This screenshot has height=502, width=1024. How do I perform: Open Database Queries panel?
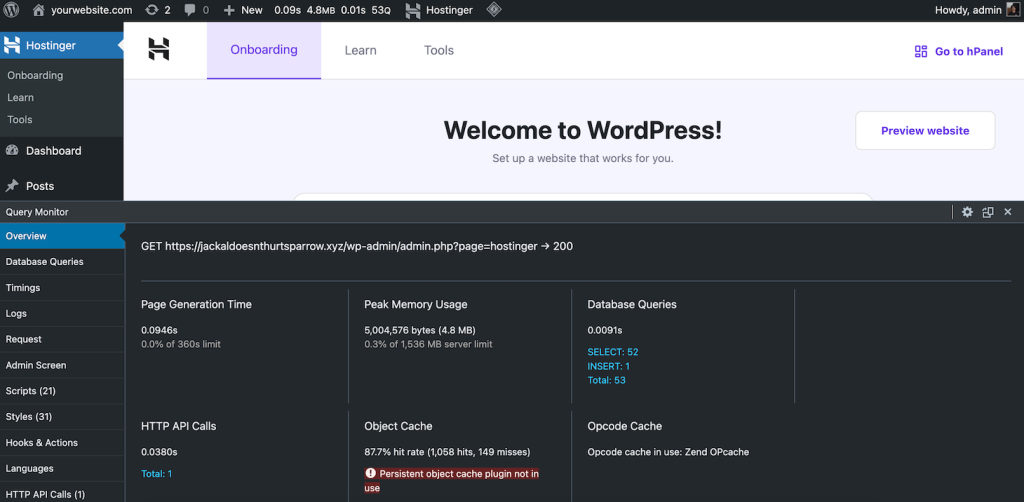click(x=62, y=262)
